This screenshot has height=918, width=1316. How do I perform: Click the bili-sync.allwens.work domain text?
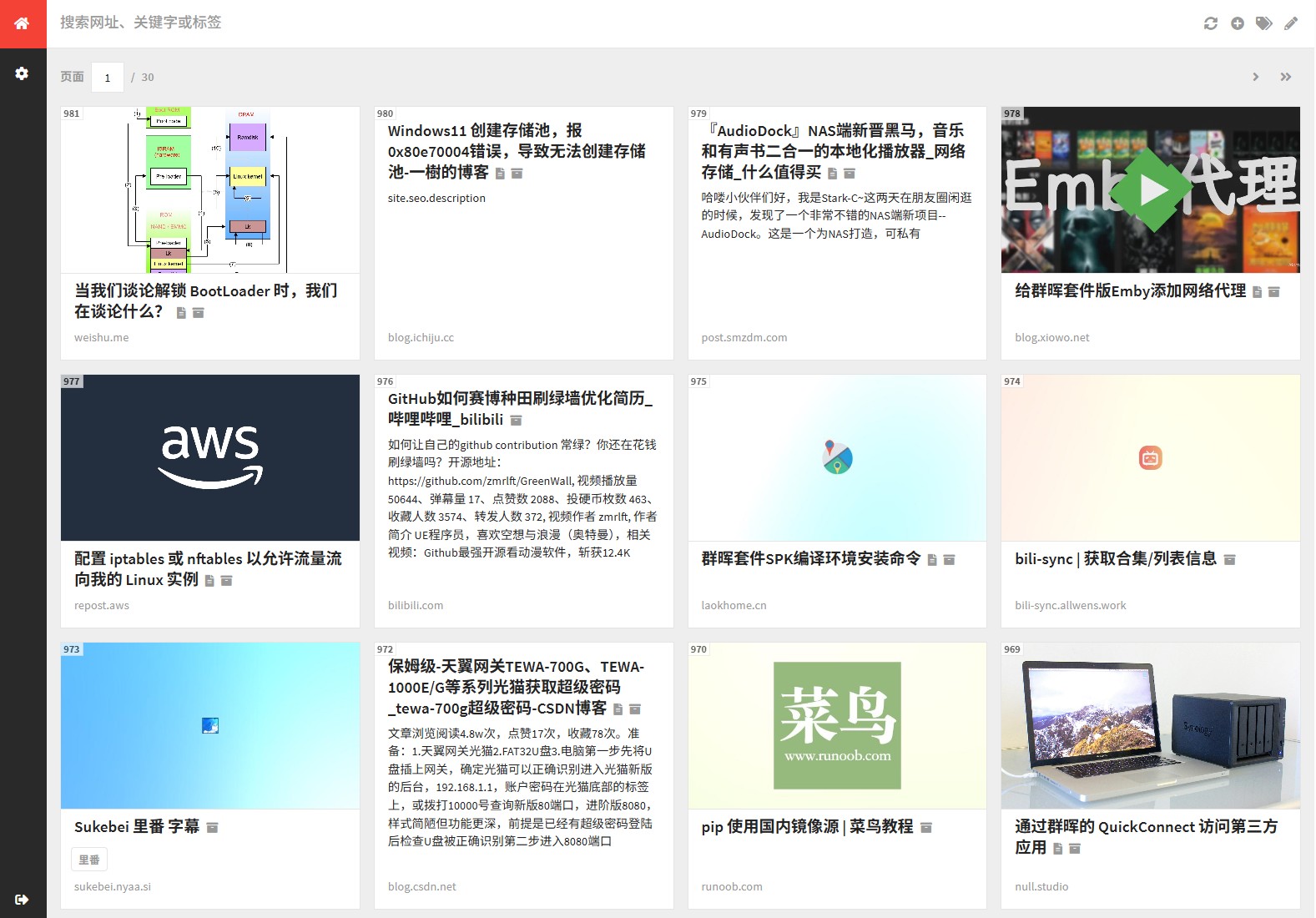1071,606
